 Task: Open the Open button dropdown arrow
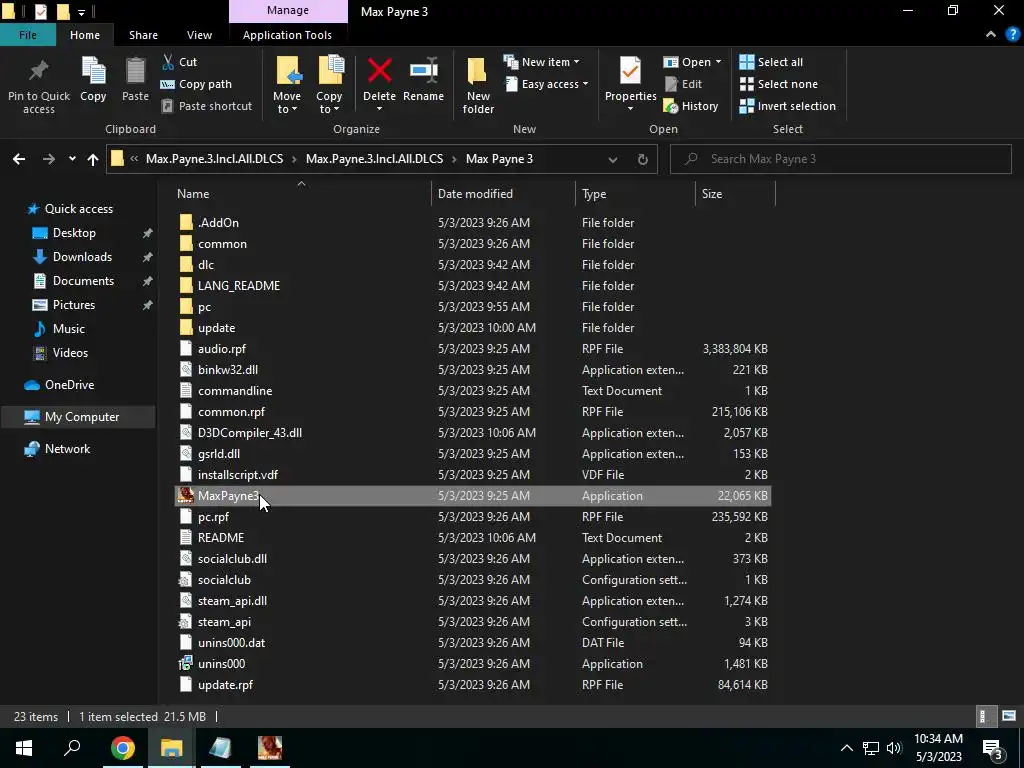(718, 62)
